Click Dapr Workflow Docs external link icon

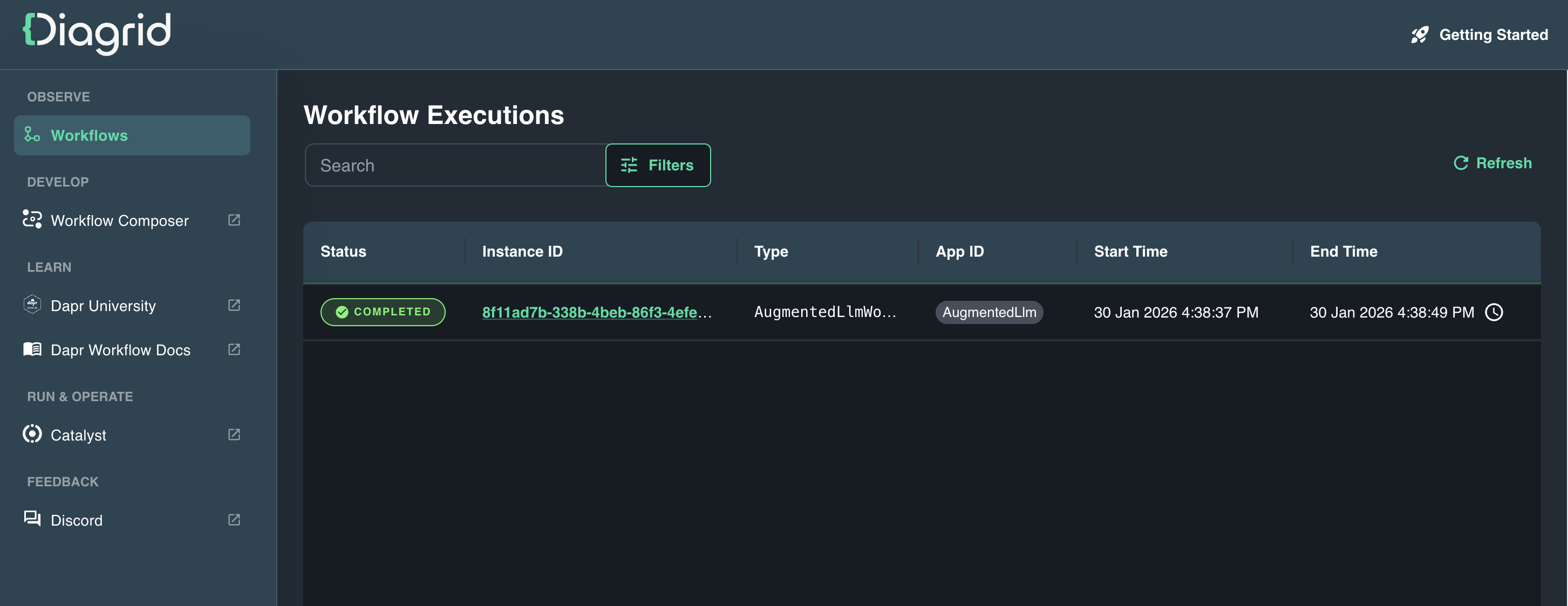[x=234, y=350]
